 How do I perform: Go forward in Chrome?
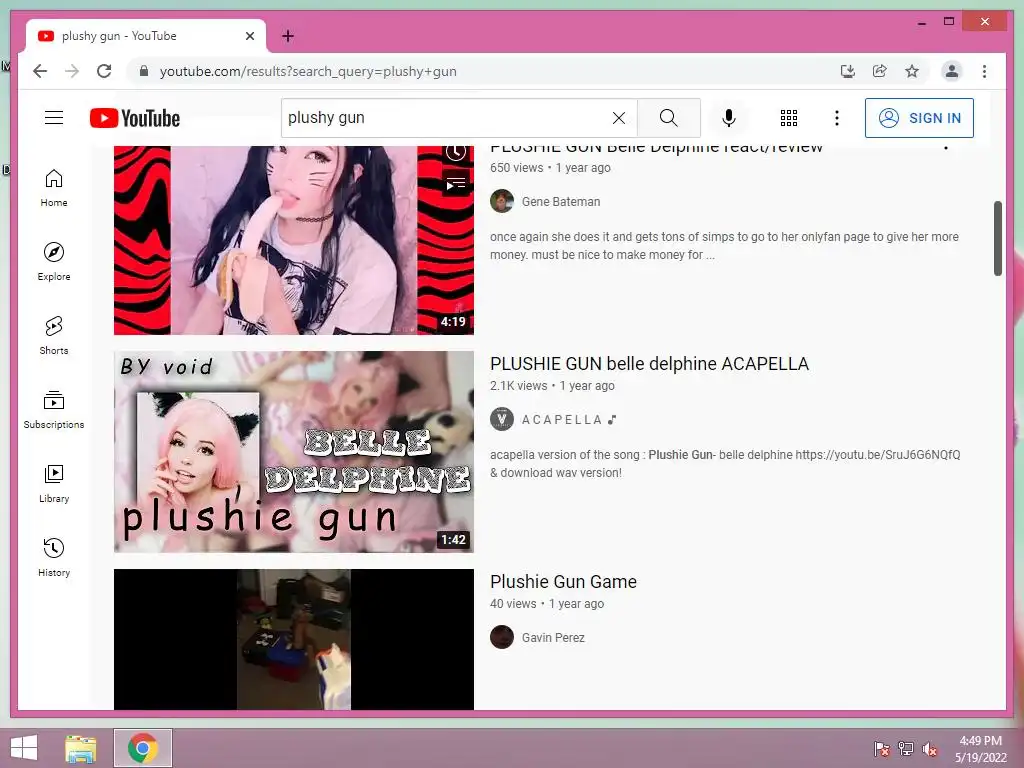pos(72,71)
